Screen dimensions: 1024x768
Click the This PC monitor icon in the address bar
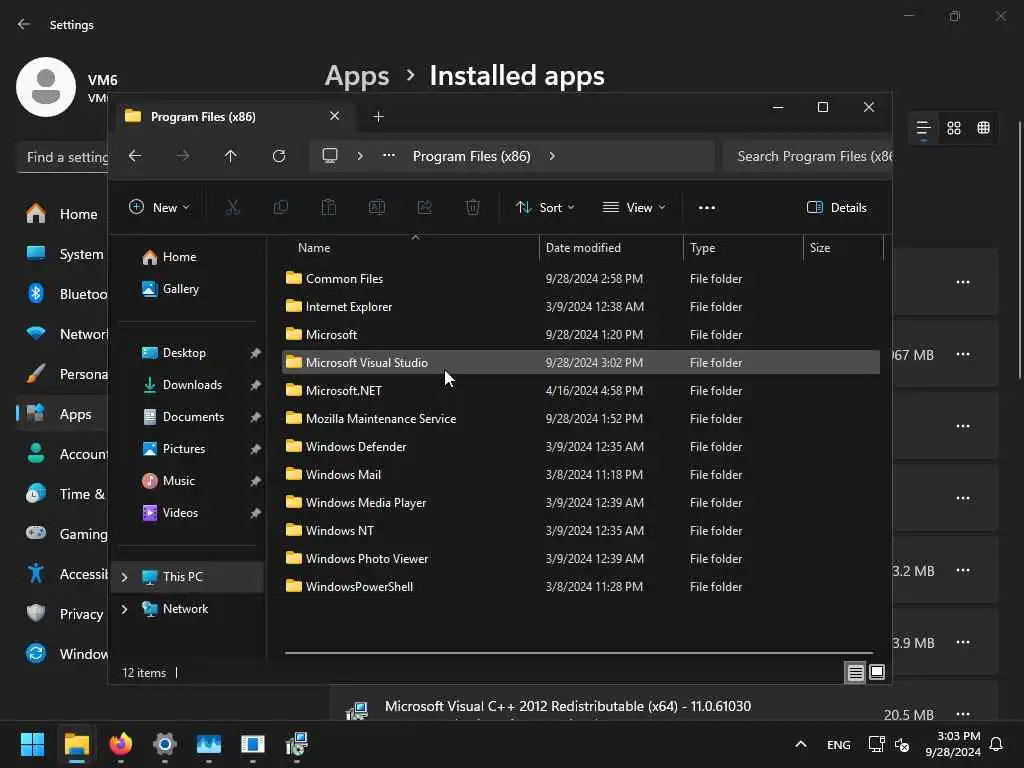coord(330,156)
